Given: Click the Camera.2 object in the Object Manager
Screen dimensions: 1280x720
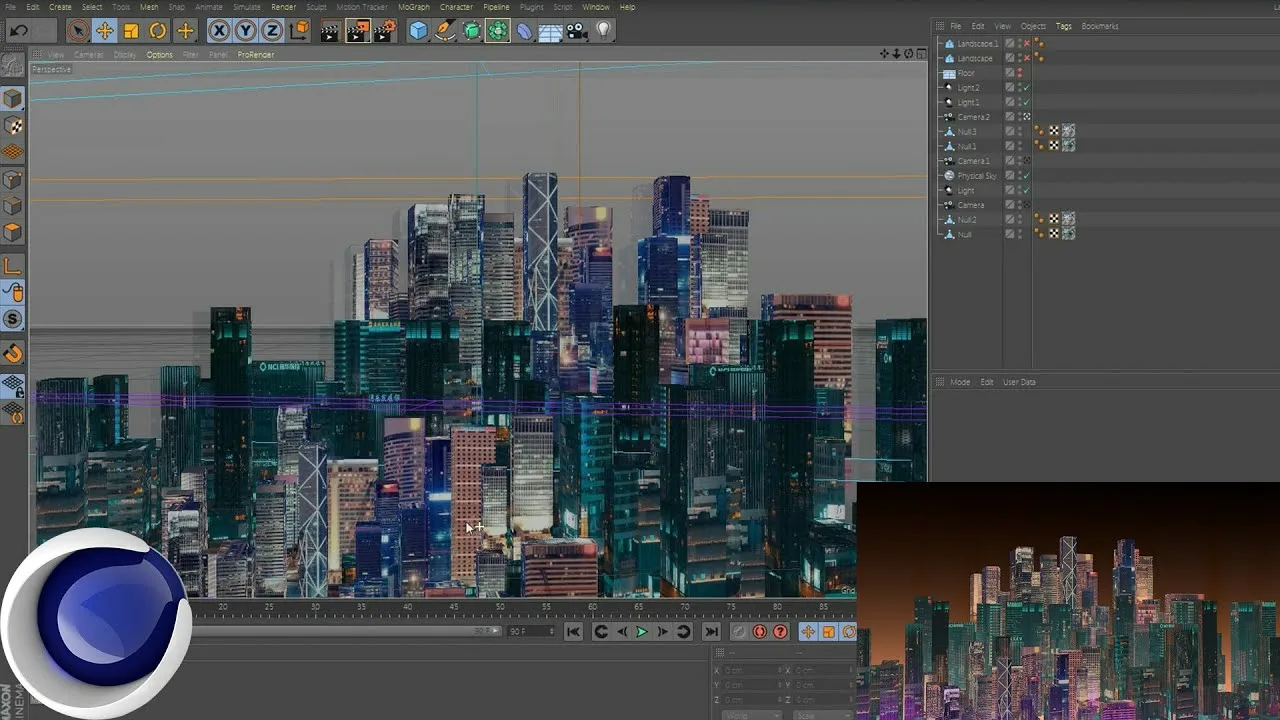Looking at the screenshot, I should point(975,116).
